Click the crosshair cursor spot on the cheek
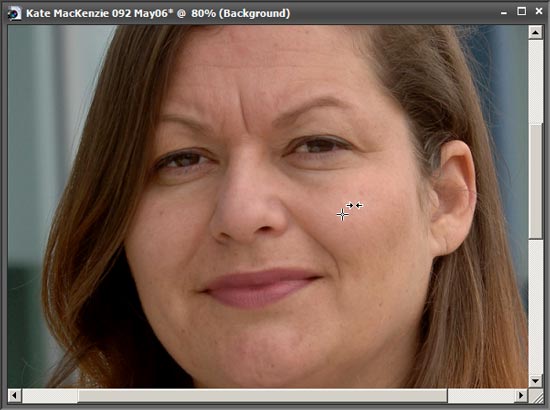The image size is (550, 410). point(342,214)
